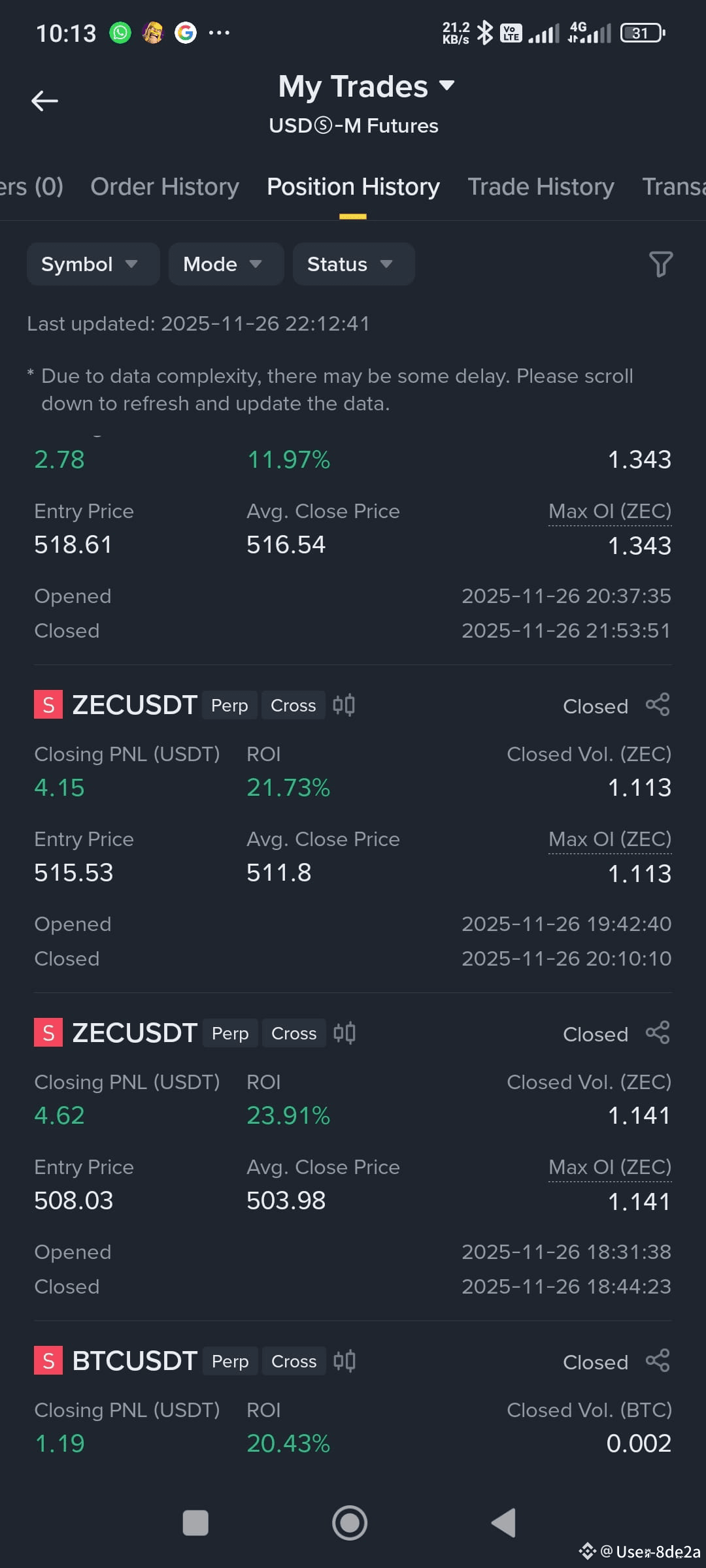
Task: Open chart icon for ZECUSDT 4.15 PNL
Action: [x=344, y=705]
